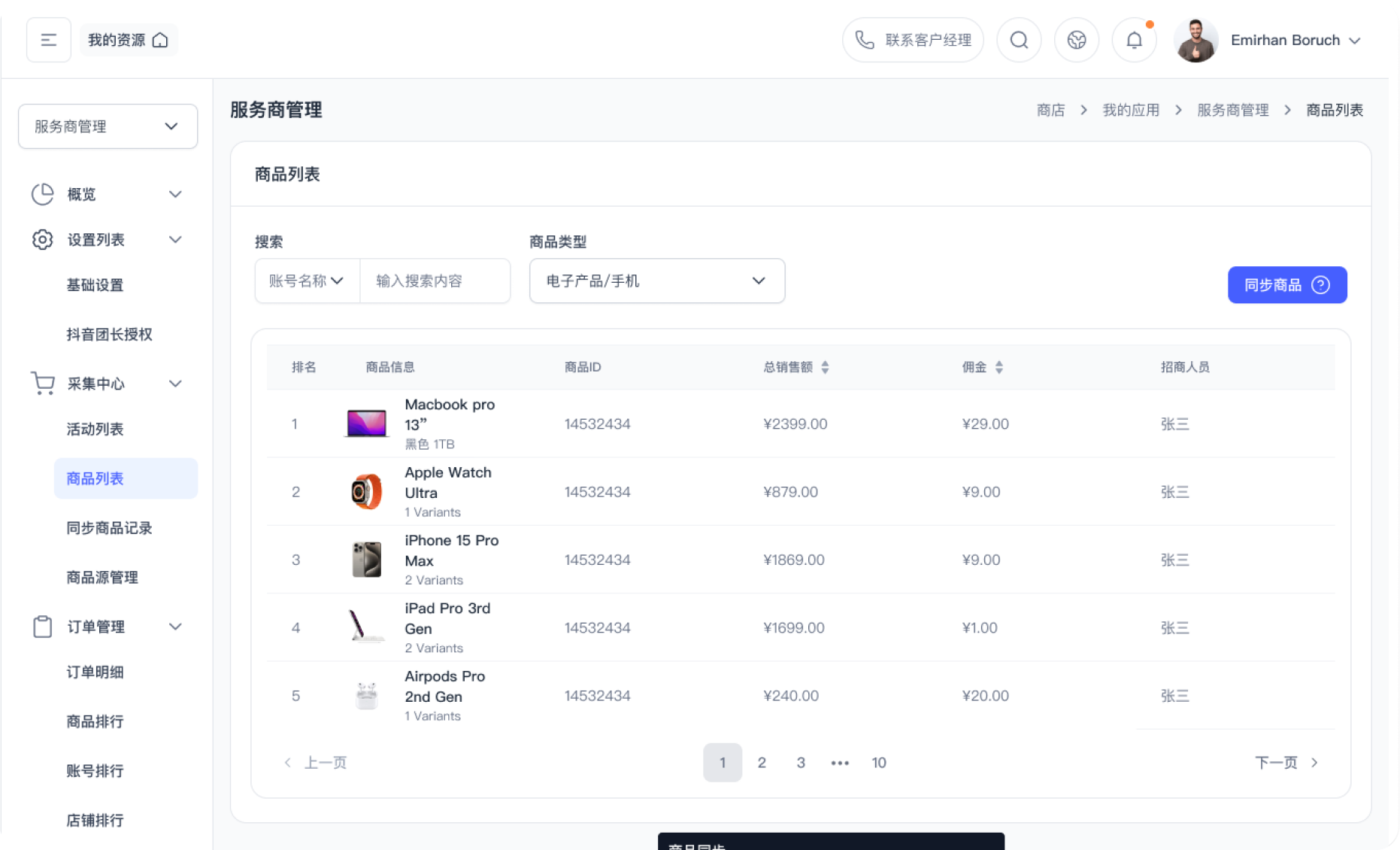
Task: Open 同步商品记录 in the sidebar
Action: click(x=109, y=528)
